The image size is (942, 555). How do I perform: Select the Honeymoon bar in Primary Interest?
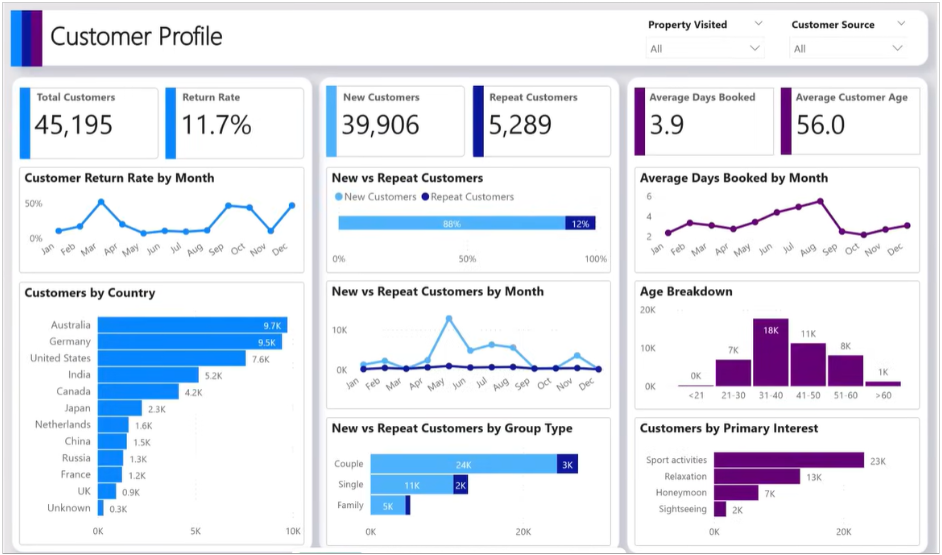tap(735, 493)
